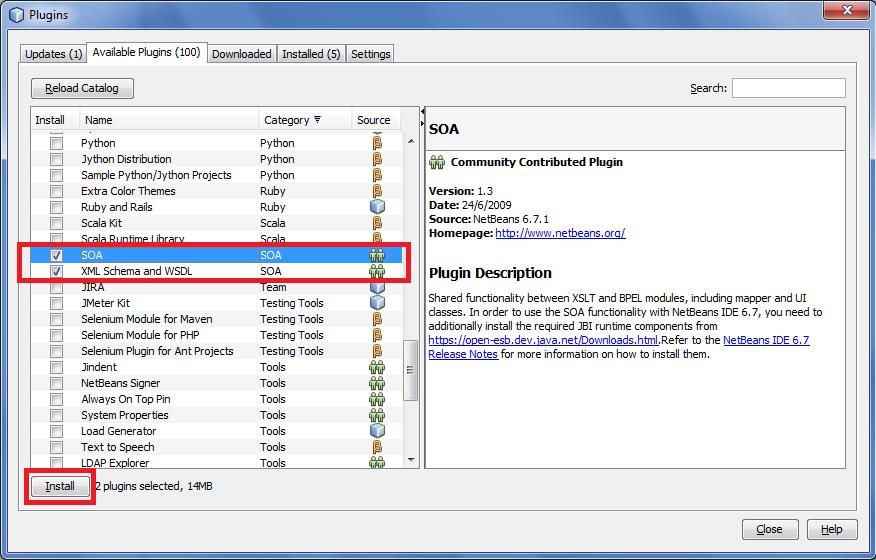Click community icon in the Jindent row
Screen dimensions: 876x560
377,367
